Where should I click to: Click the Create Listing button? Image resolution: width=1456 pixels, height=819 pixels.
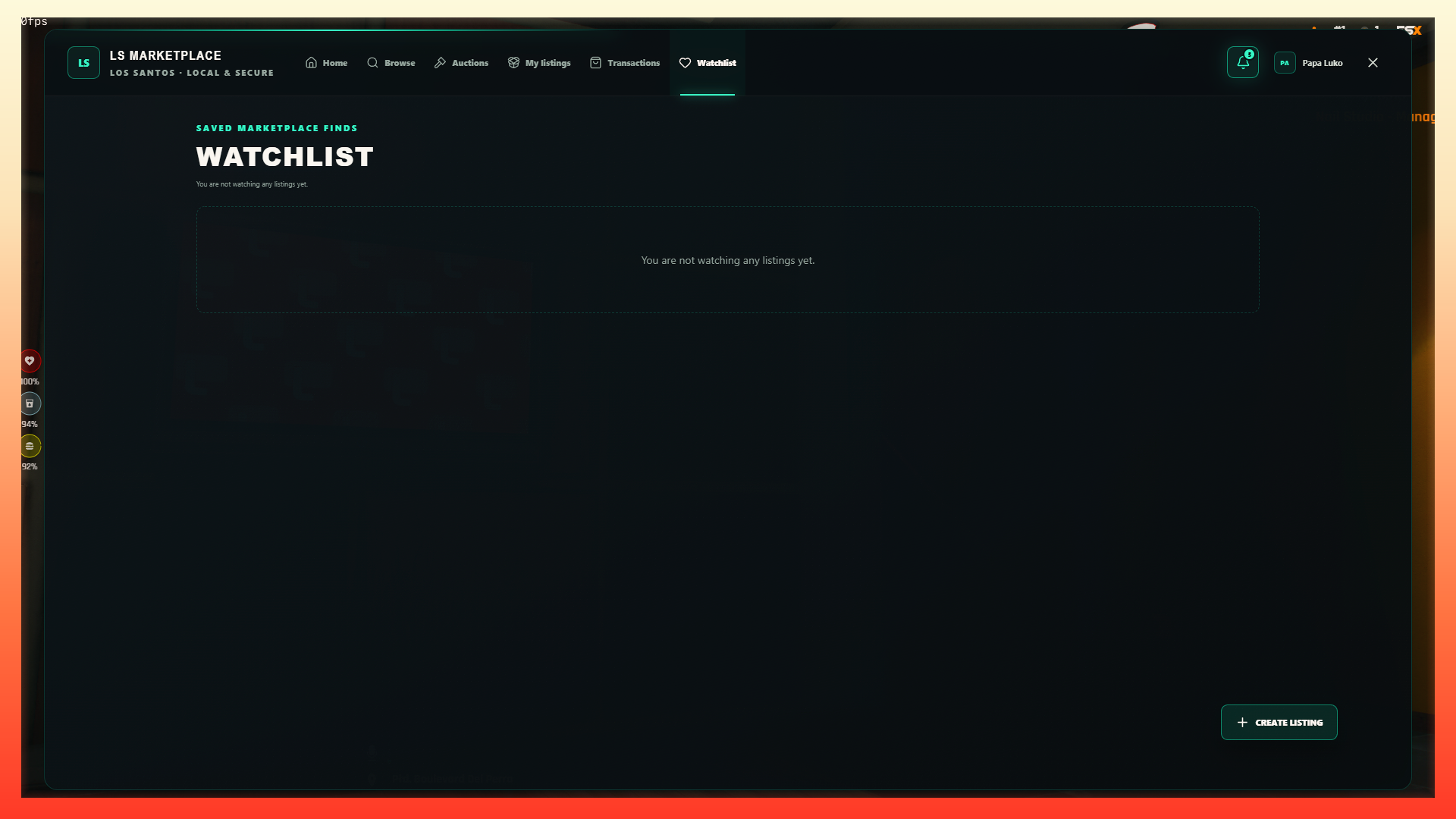pyautogui.click(x=1279, y=723)
